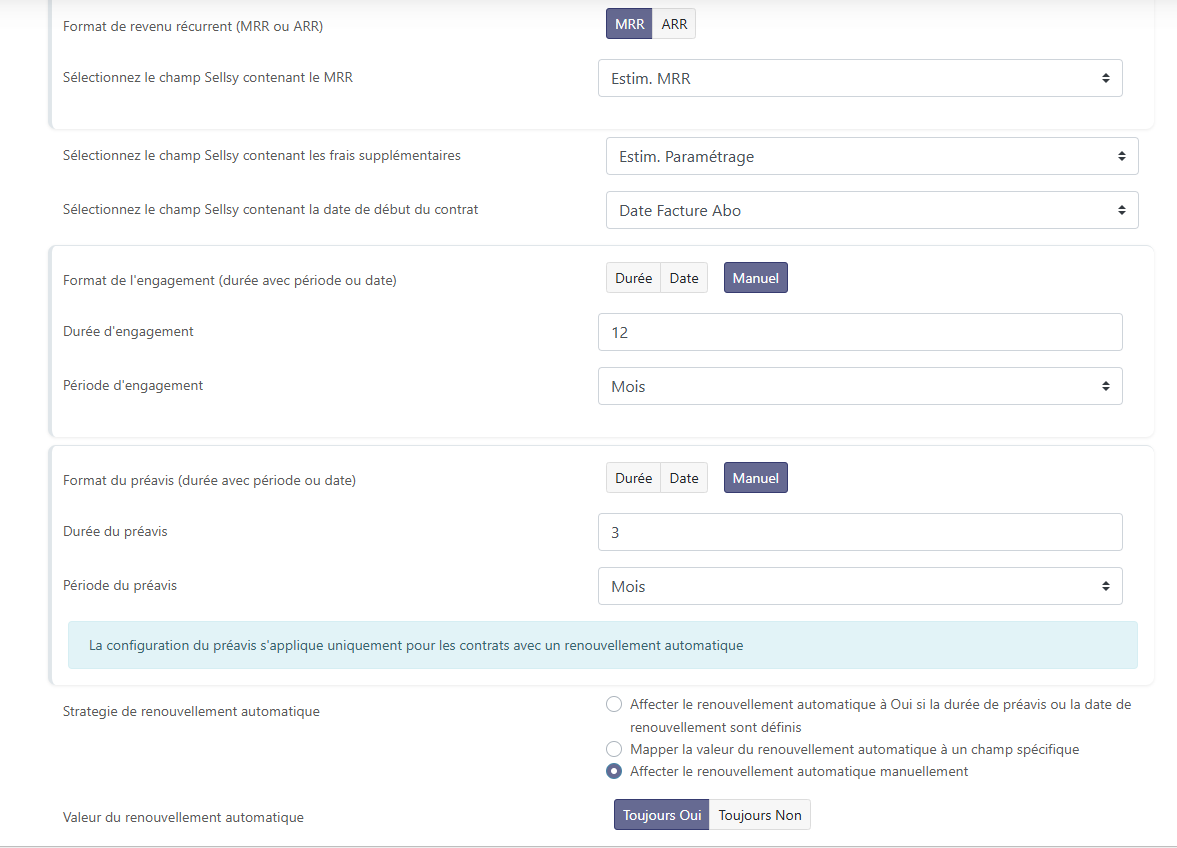Click the Durée d'engagement input field
The width and height of the screenshot is (1177, 848).
tap(860, 332)
